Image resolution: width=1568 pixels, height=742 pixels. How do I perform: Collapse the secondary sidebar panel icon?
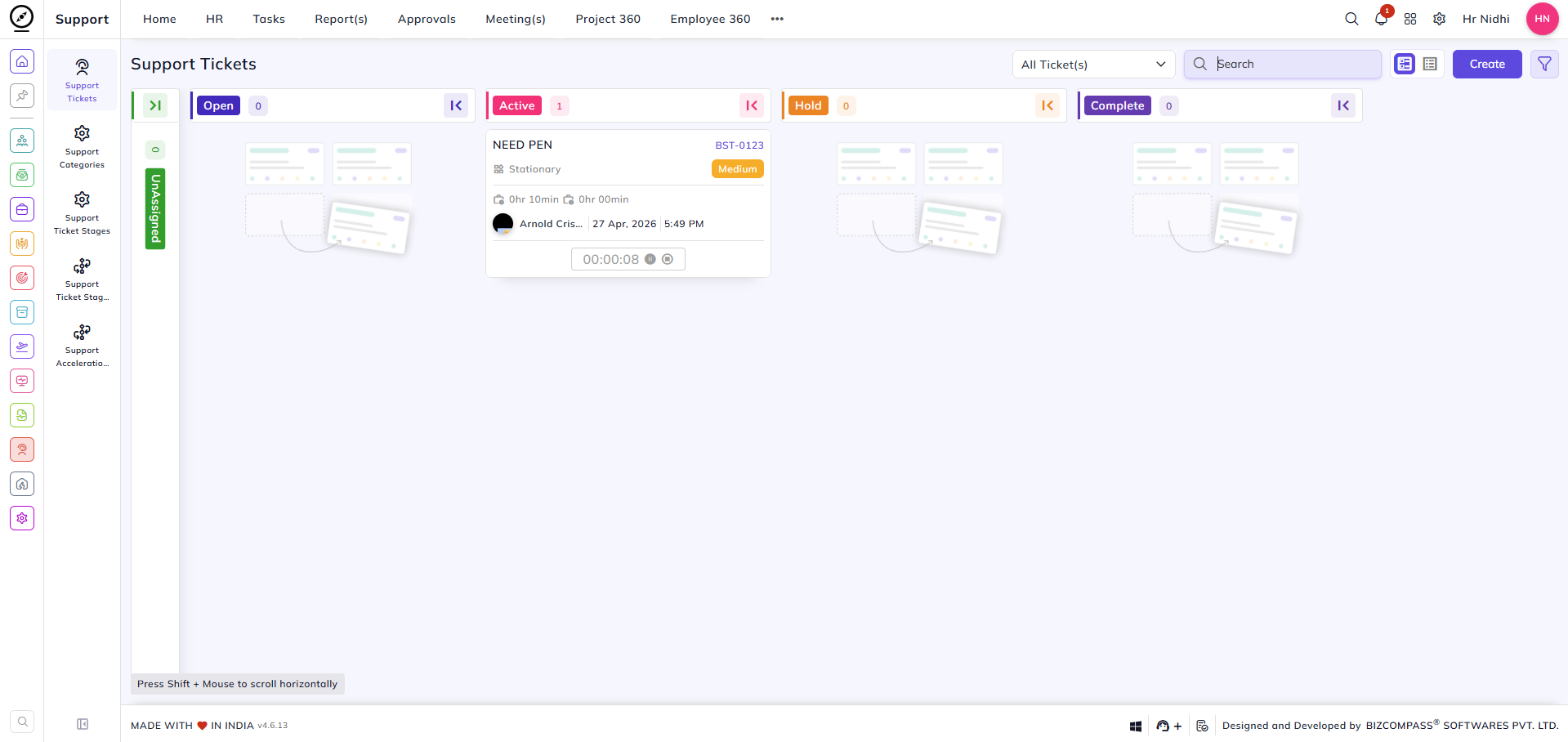83,724
